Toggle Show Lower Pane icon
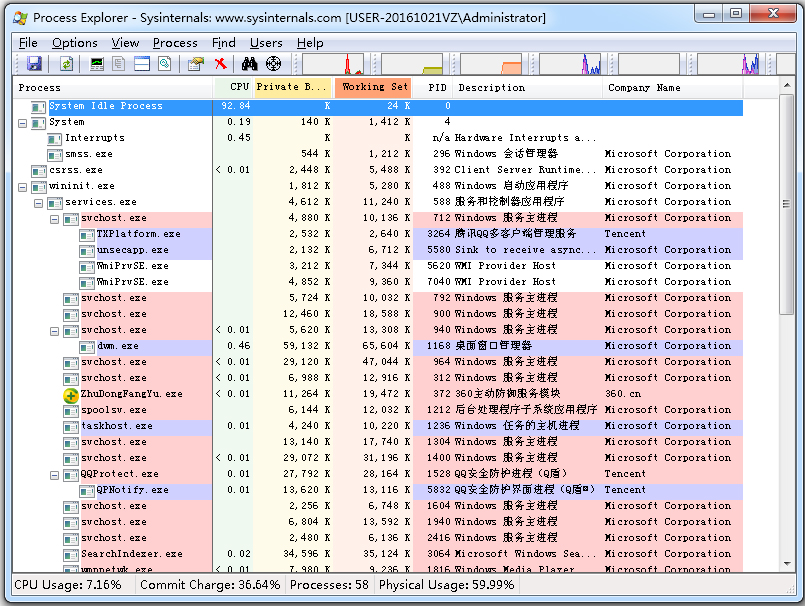 click(x=142, y=64)
